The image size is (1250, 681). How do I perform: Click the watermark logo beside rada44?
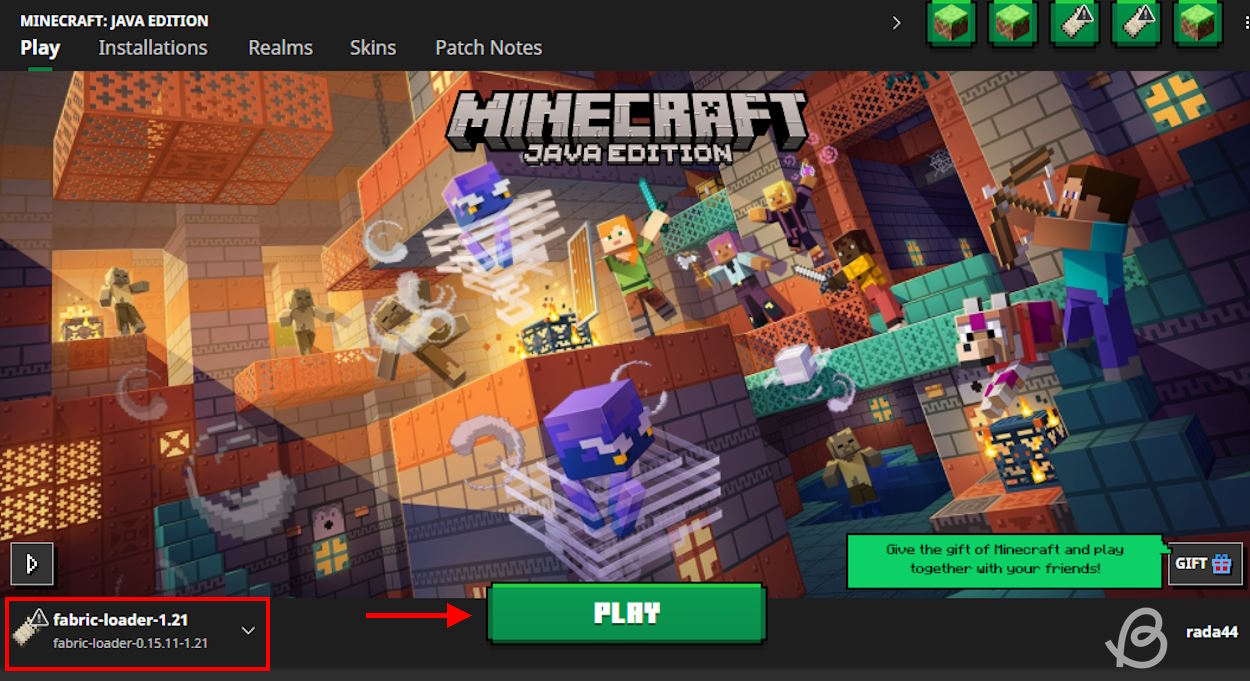click(x=1137, y=637)
